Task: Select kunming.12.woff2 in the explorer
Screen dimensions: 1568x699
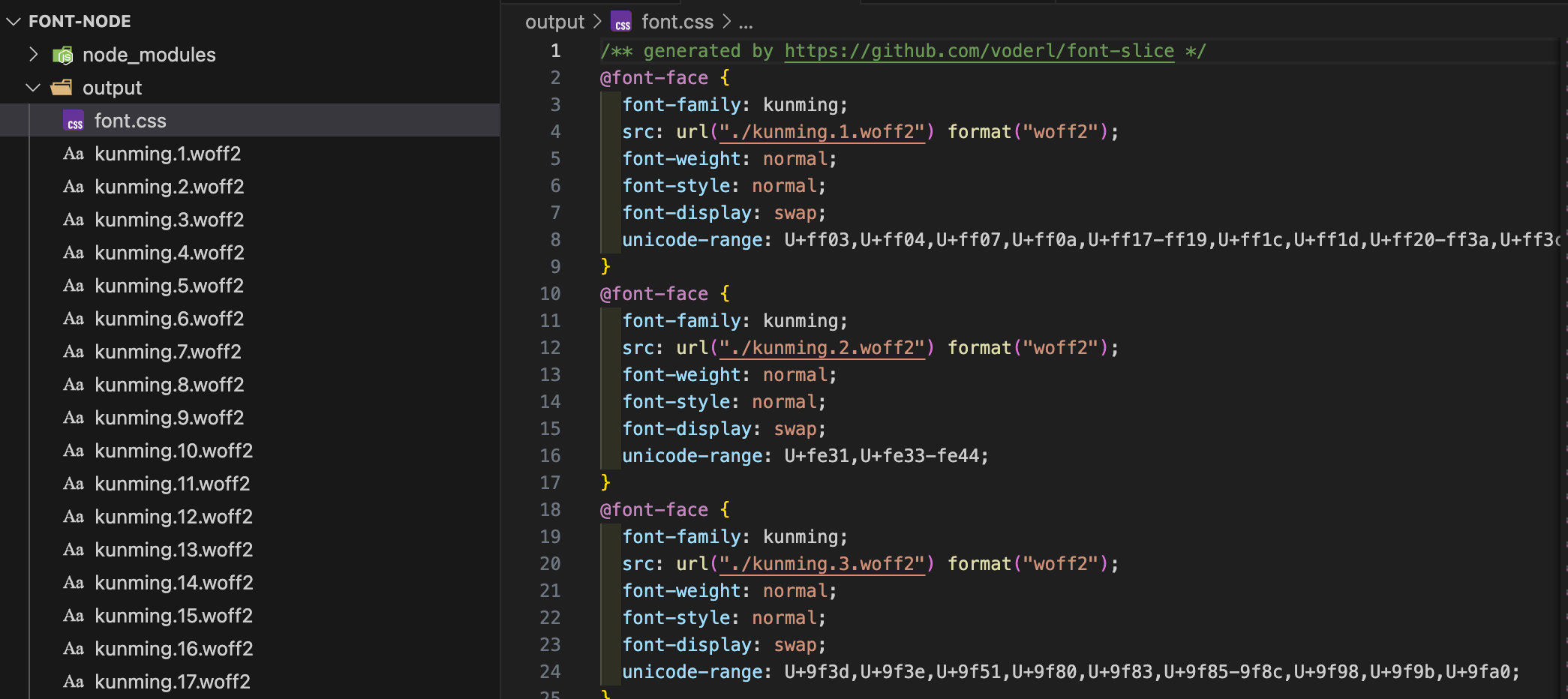Action: point(173,517)
